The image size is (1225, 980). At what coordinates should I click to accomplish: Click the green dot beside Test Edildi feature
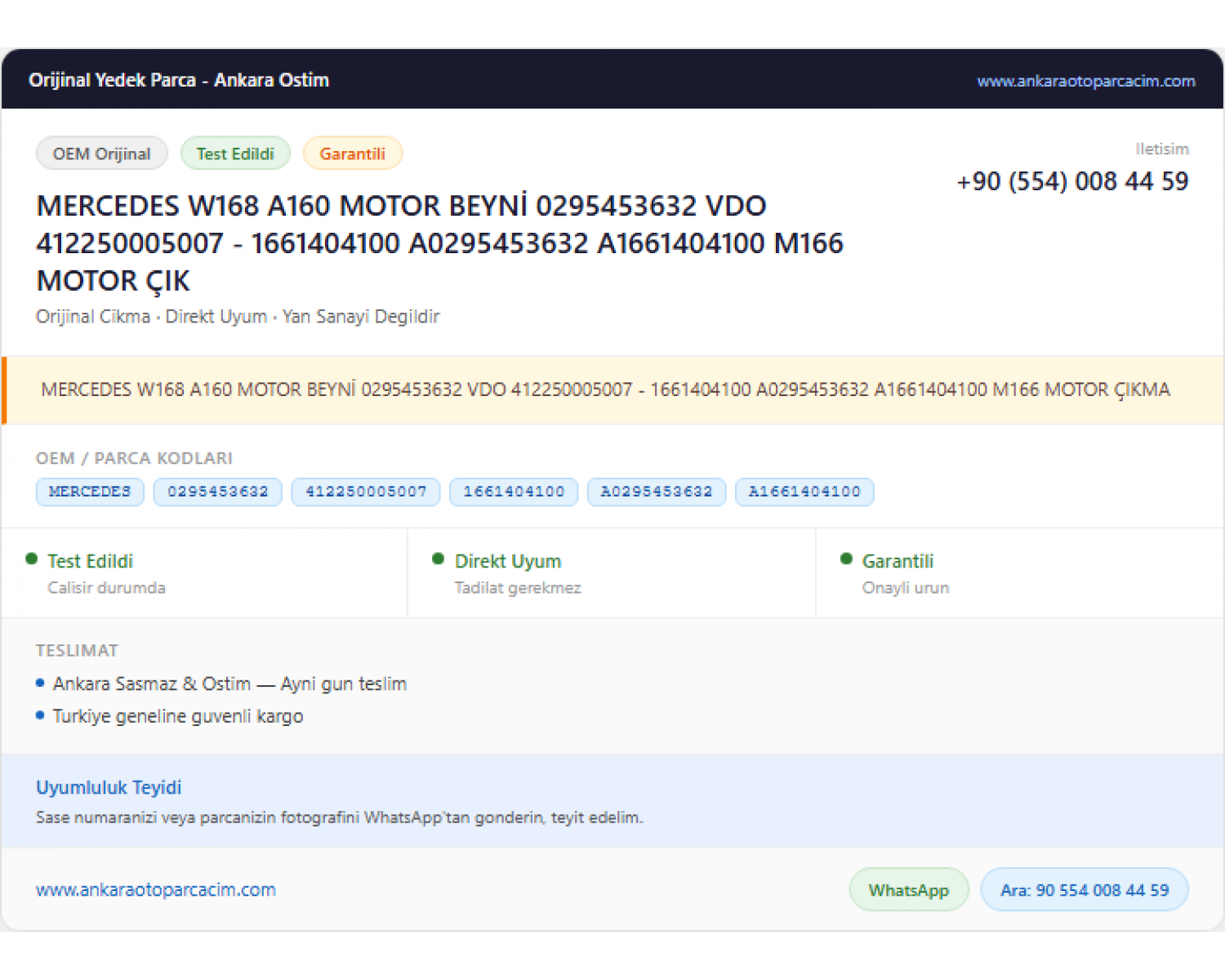coord(32,559)
